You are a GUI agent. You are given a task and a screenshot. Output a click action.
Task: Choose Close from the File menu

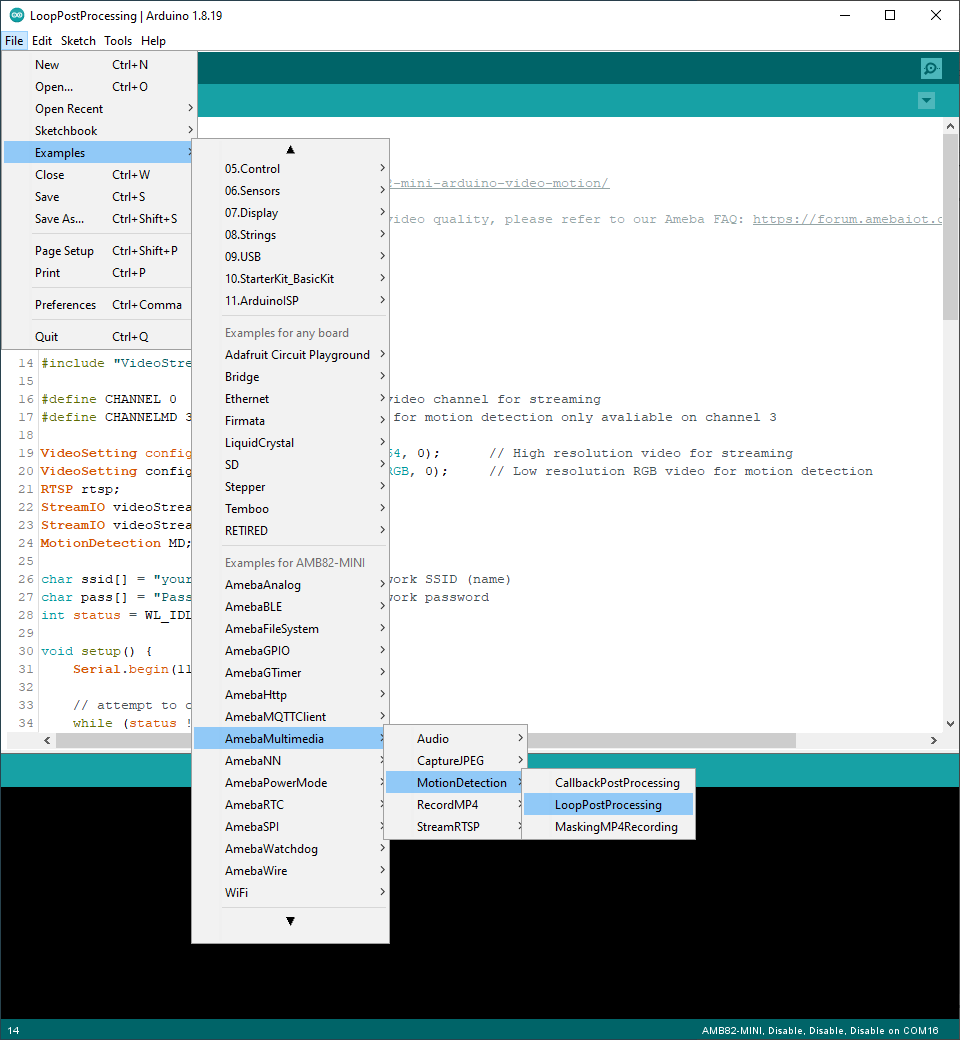tap(100, 174)
